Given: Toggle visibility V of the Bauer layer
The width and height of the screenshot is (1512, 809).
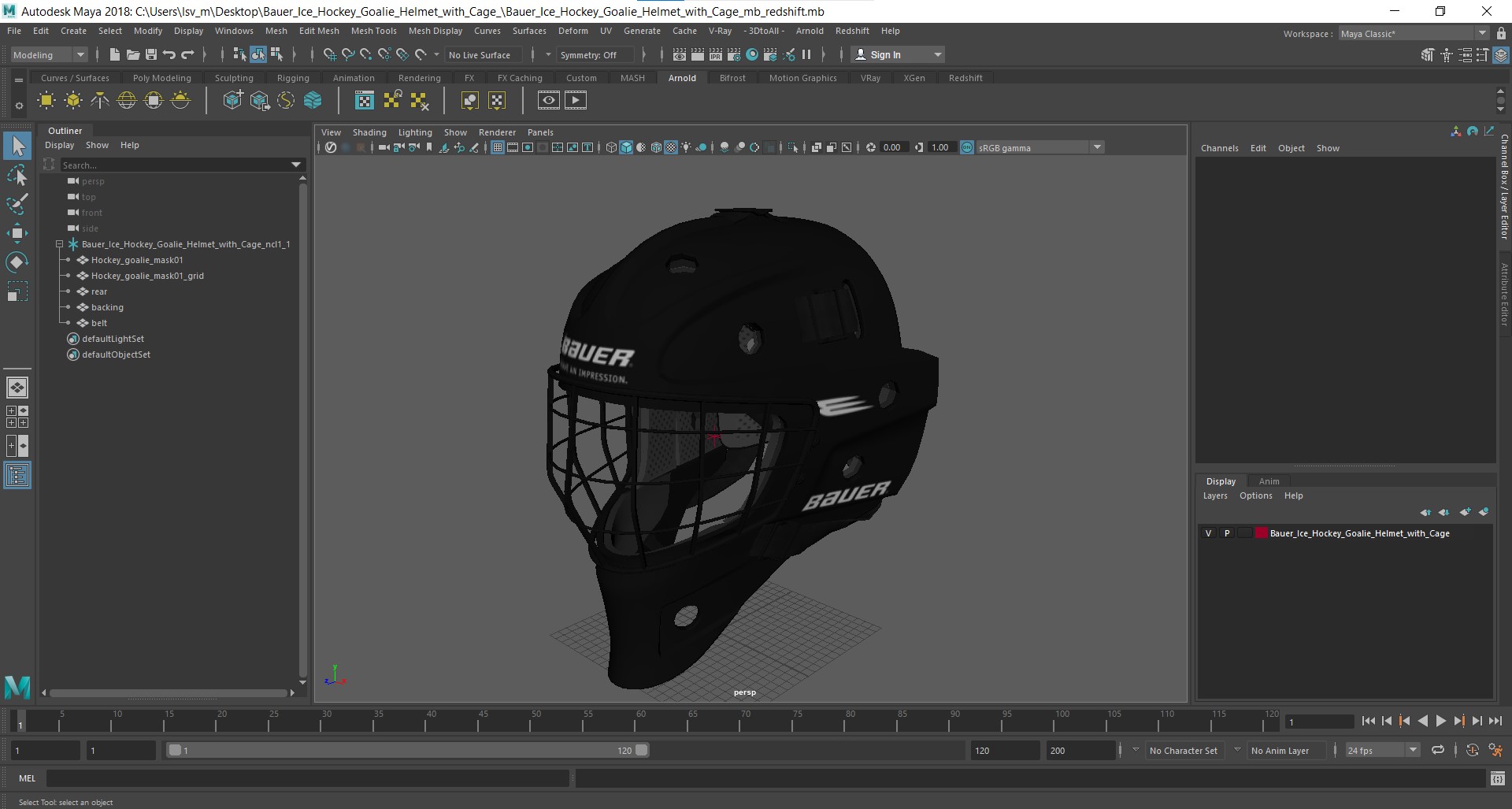Looking at the screenshot, I should point(1208,533).
